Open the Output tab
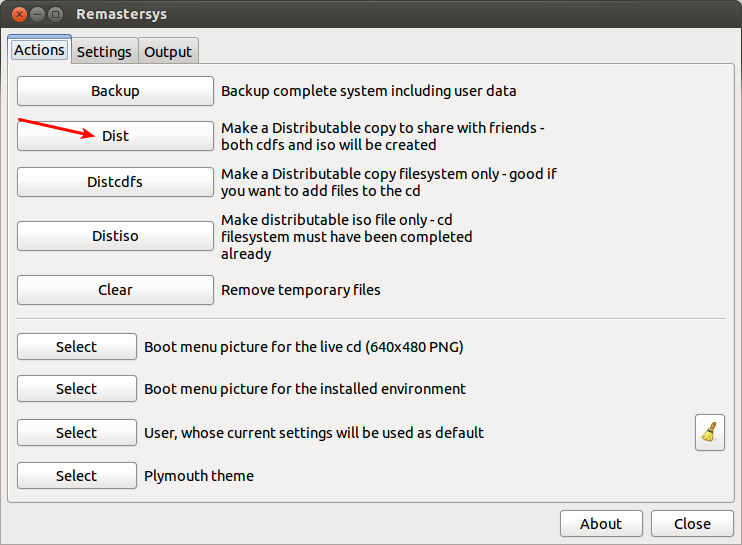Screen dimensions: 742x545 [168, 51]
